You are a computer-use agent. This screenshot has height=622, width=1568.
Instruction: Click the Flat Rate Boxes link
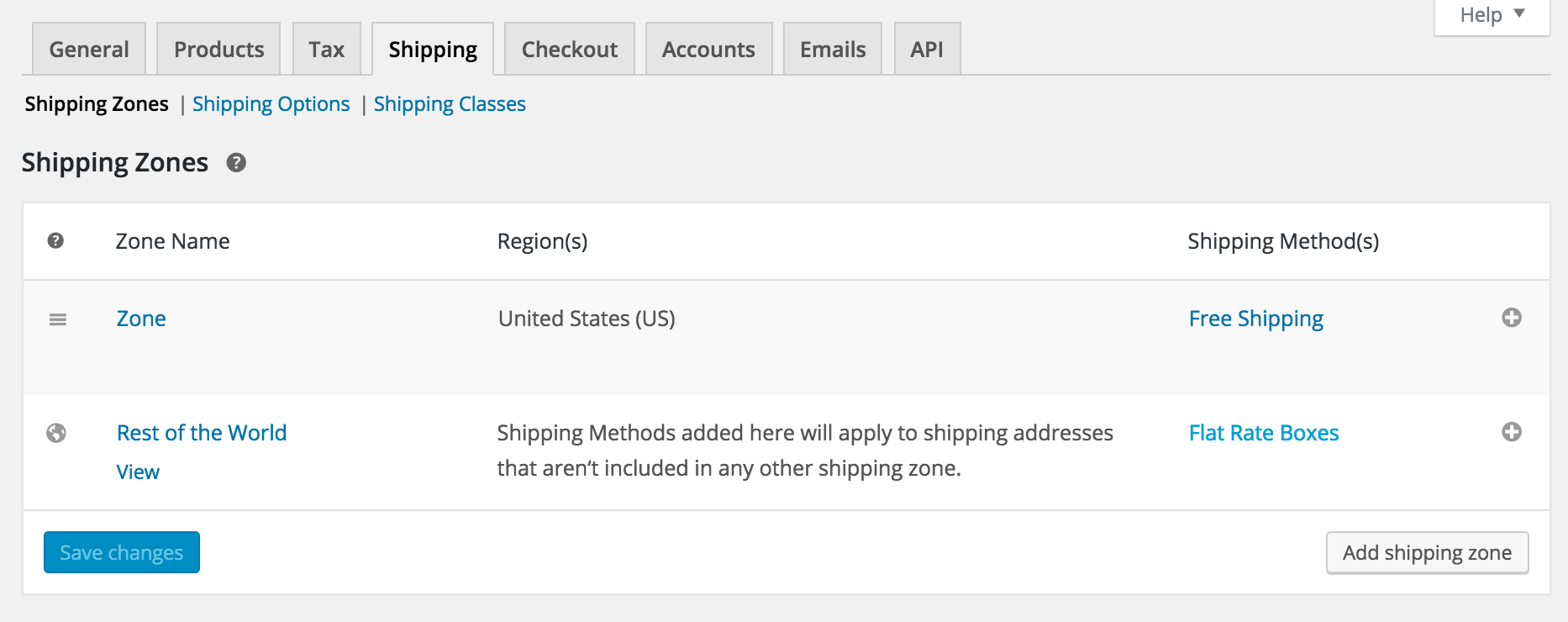1263,433
